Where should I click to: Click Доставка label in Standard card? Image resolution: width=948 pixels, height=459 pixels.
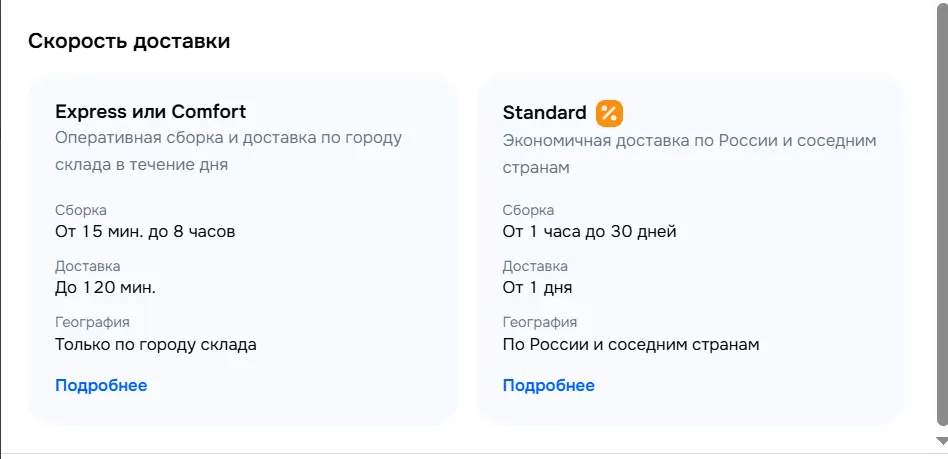[x=535, y=266]
